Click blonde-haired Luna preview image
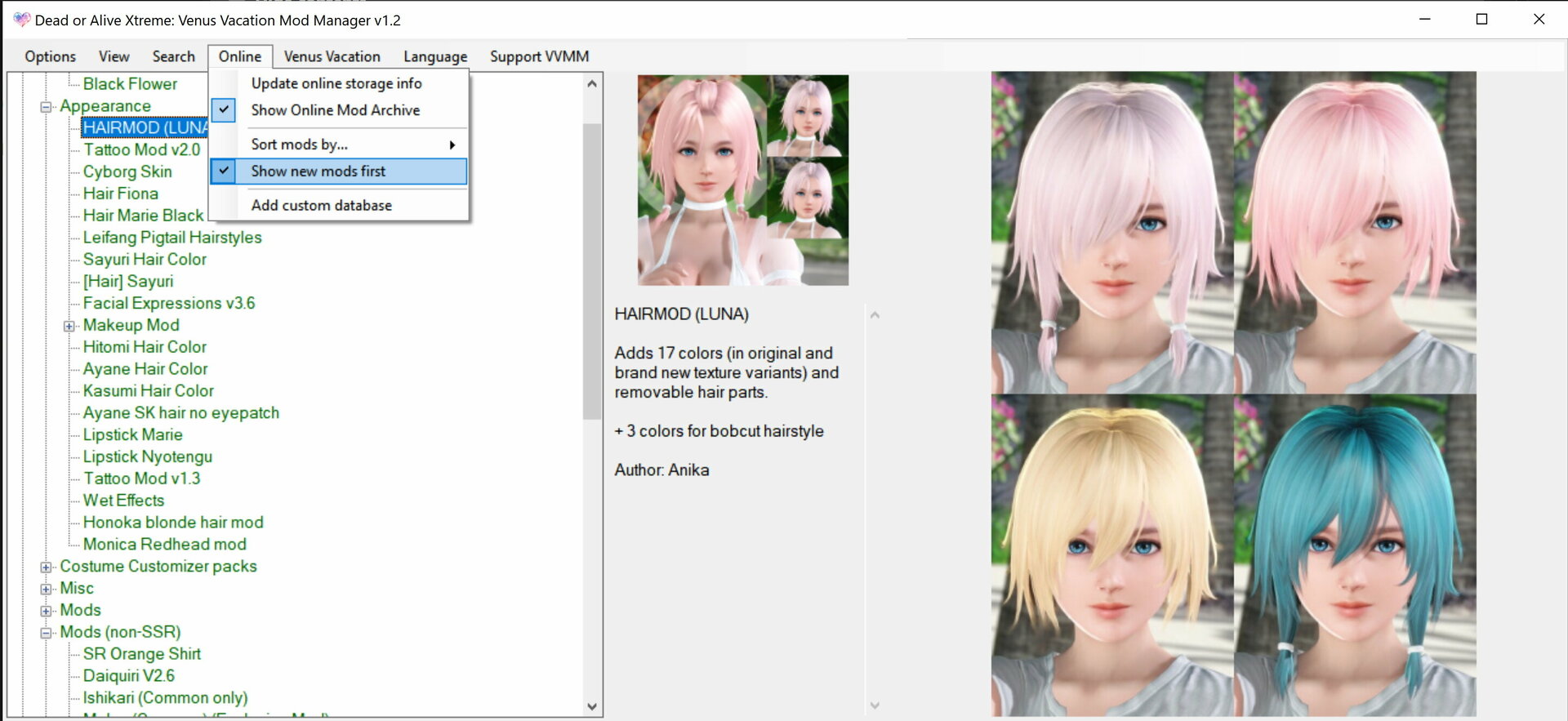The image size is (1568, 721). pos(1112,555)
